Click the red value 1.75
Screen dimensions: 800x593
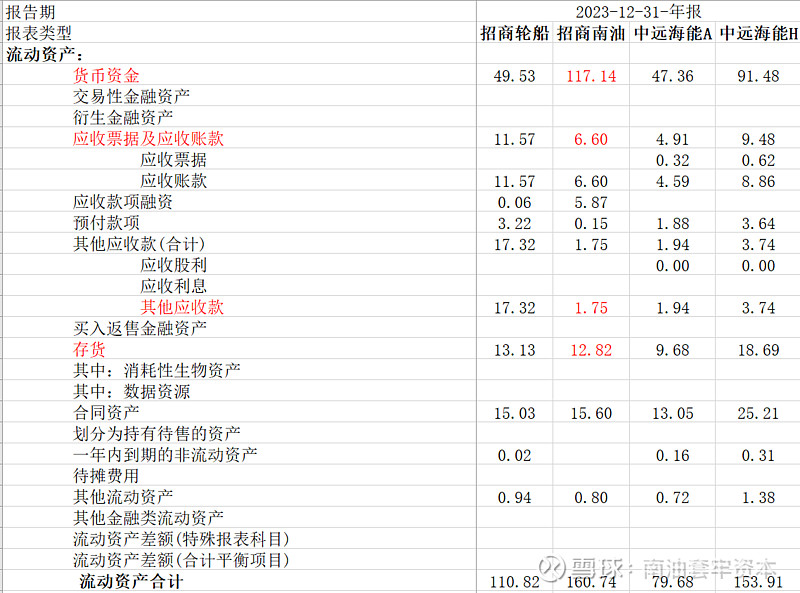[591, 308]
